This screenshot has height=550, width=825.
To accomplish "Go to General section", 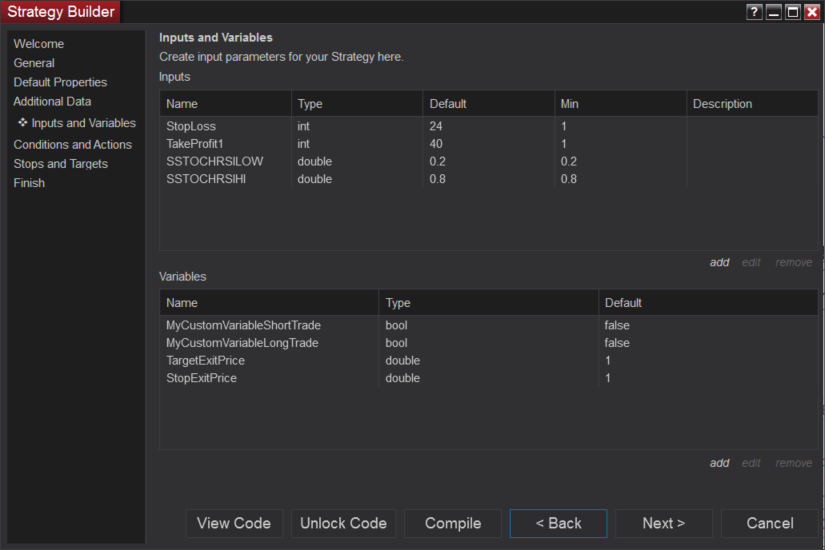I will click(34, 63).
